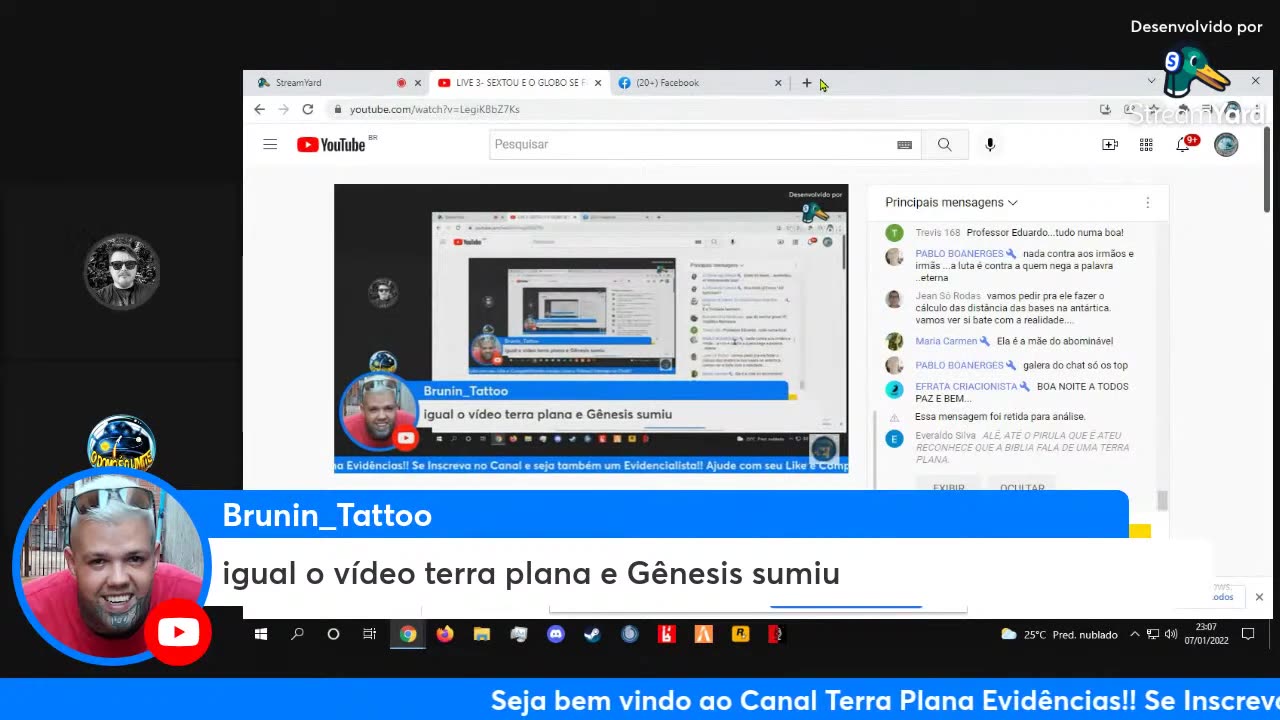Open the Windows notification center

(1248, 634)
